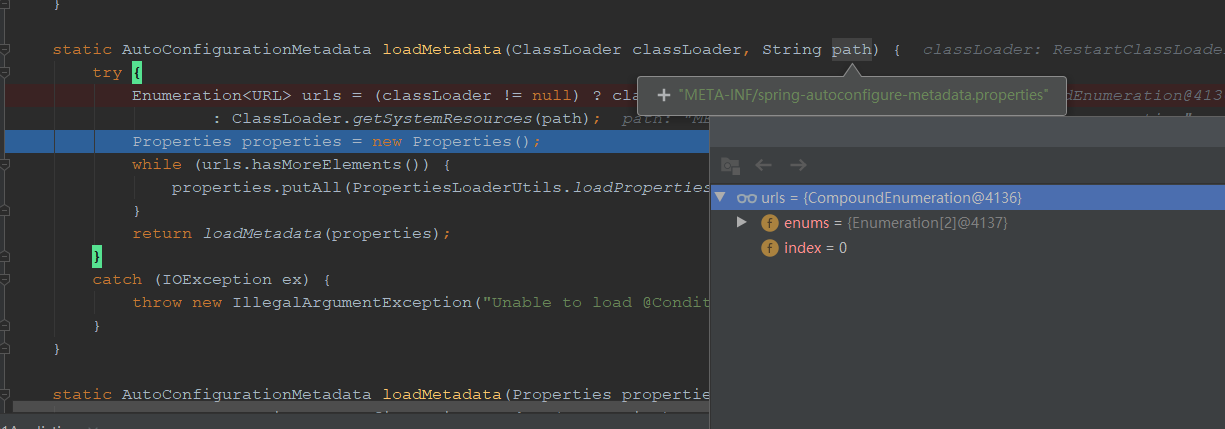Screen dimensions: 1225x429
Task: Select the urls = {CompoundEnumeration@4136} row
Action: 967,198
